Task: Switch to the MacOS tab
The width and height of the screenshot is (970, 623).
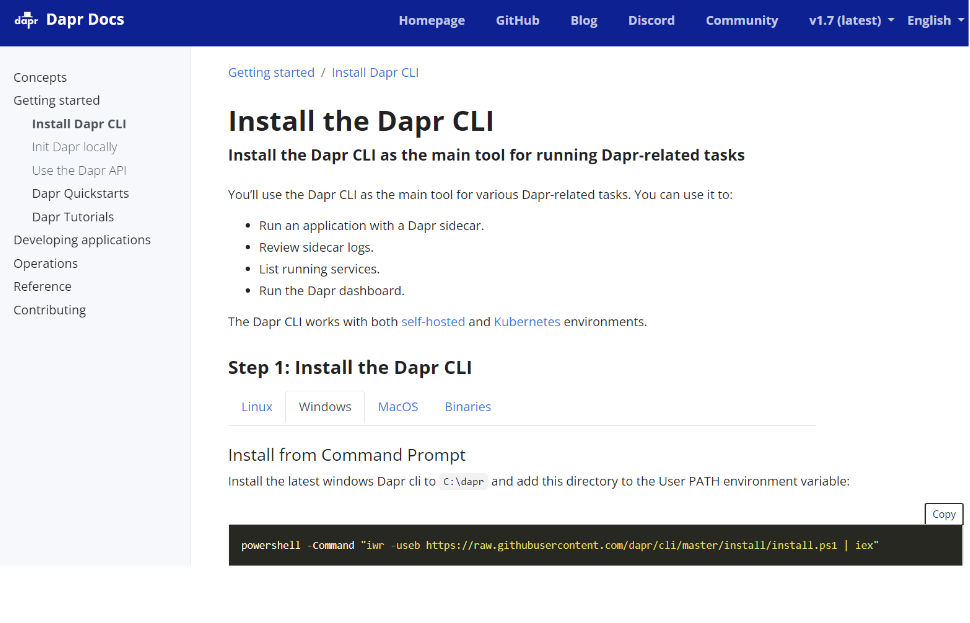Action: tap(398, 406)
